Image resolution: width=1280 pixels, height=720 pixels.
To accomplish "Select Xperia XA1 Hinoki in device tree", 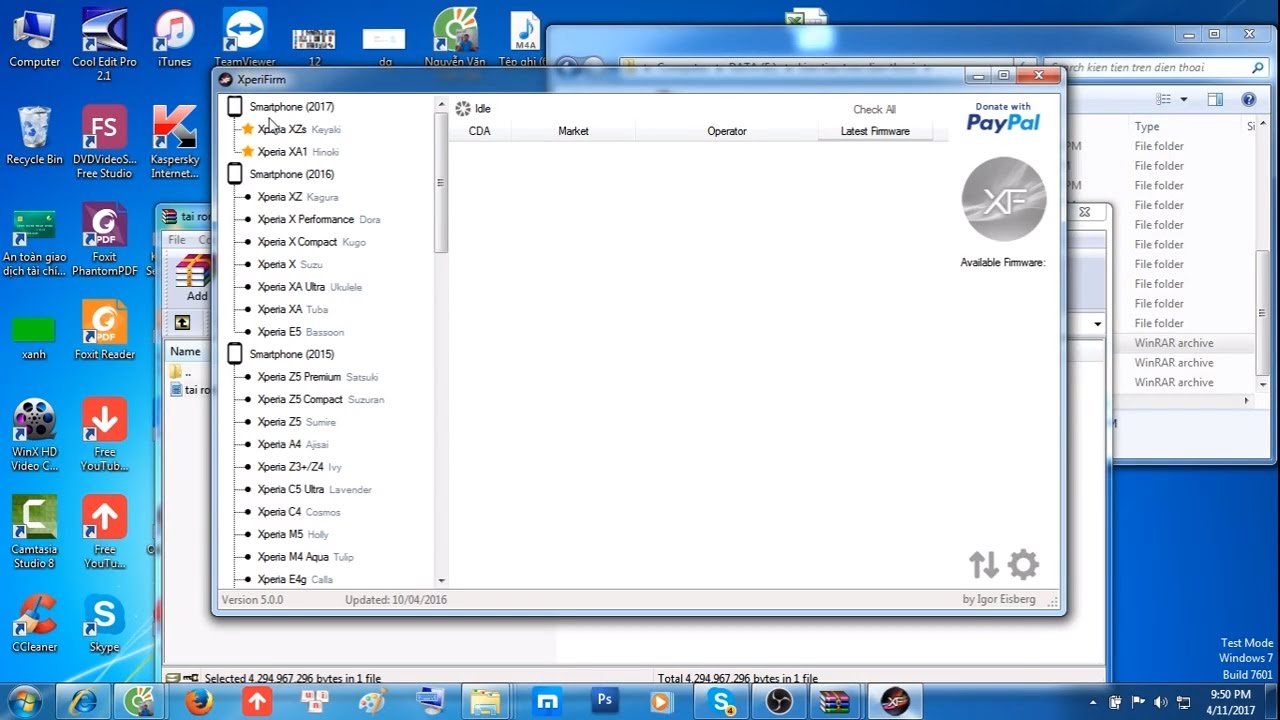I will [x=297, y=152].
